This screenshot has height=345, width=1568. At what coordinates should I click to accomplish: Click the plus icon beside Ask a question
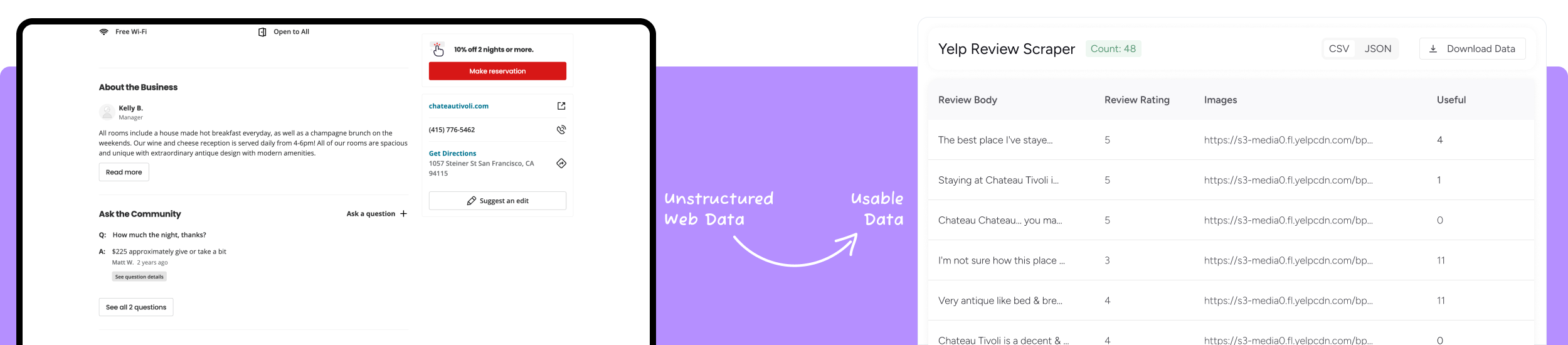click(x=403, y=214)
